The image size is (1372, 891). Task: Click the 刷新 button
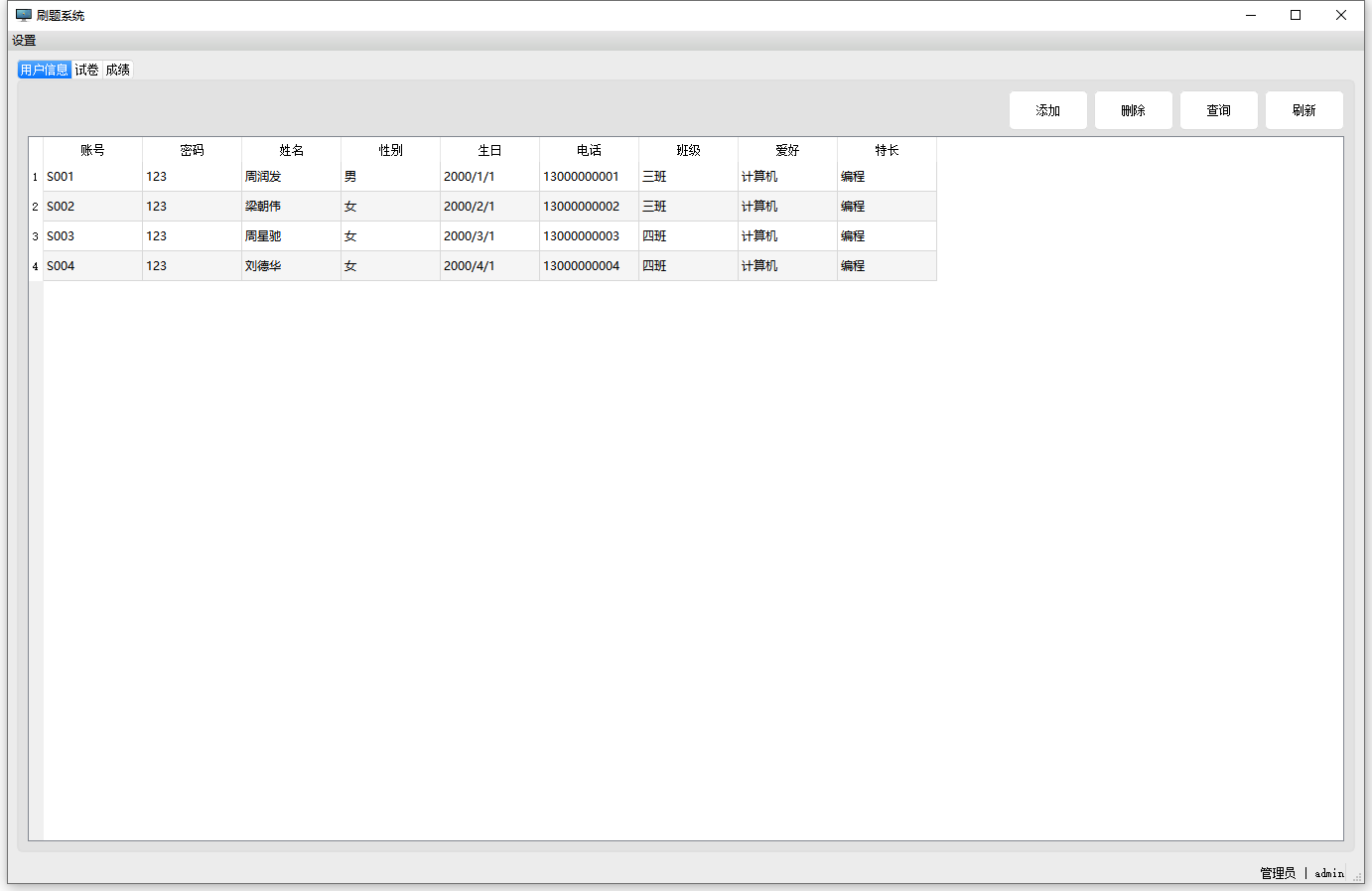coord(1304,110)
